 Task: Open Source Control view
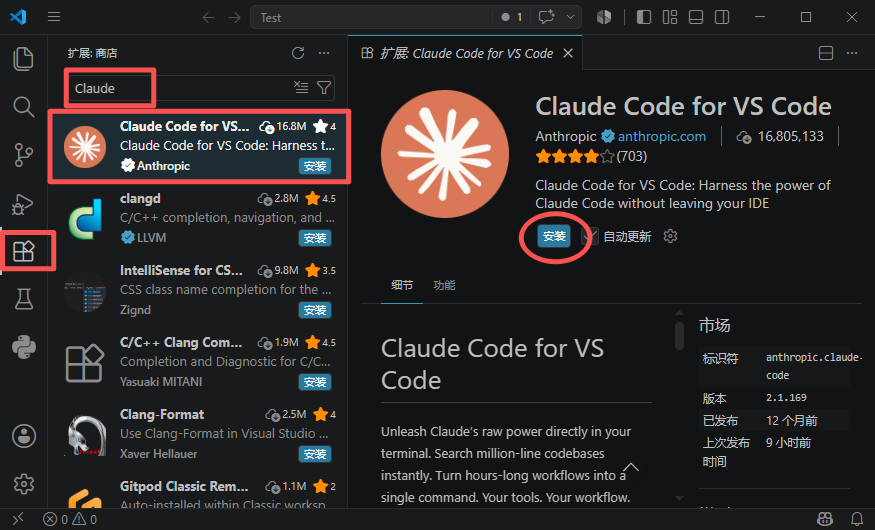point(23,155)
